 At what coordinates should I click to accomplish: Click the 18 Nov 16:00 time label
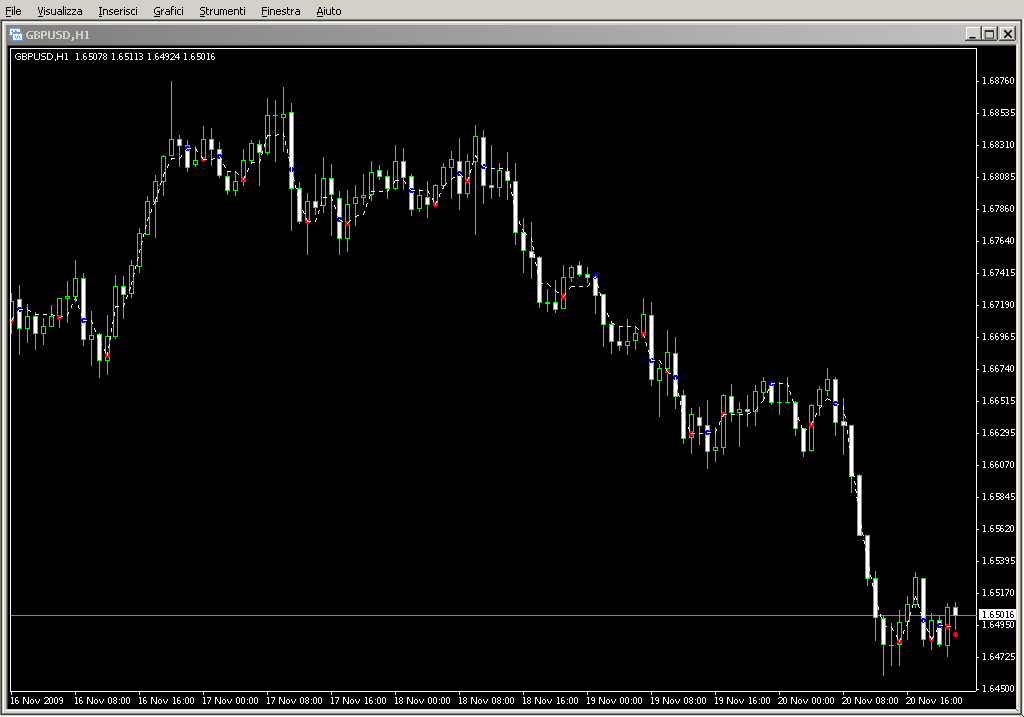tap(551, 701)
